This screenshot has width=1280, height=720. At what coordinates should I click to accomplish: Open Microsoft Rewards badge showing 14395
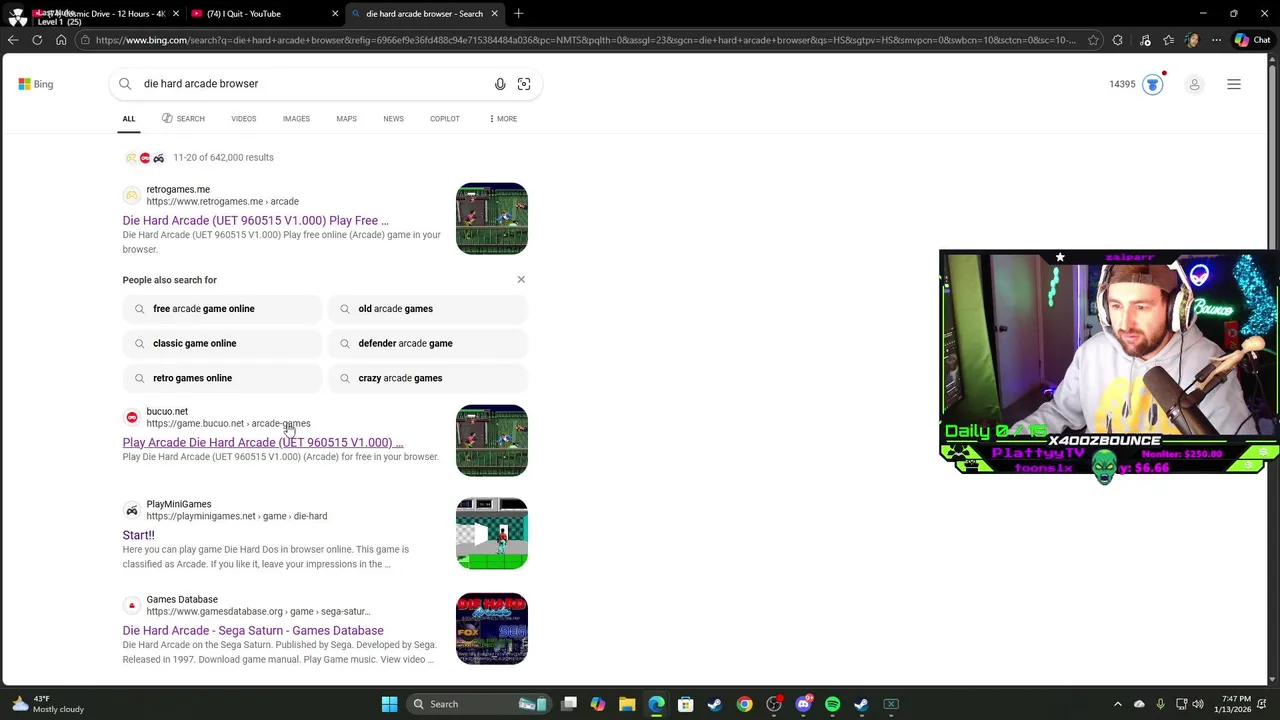(x=1135, y=84)
